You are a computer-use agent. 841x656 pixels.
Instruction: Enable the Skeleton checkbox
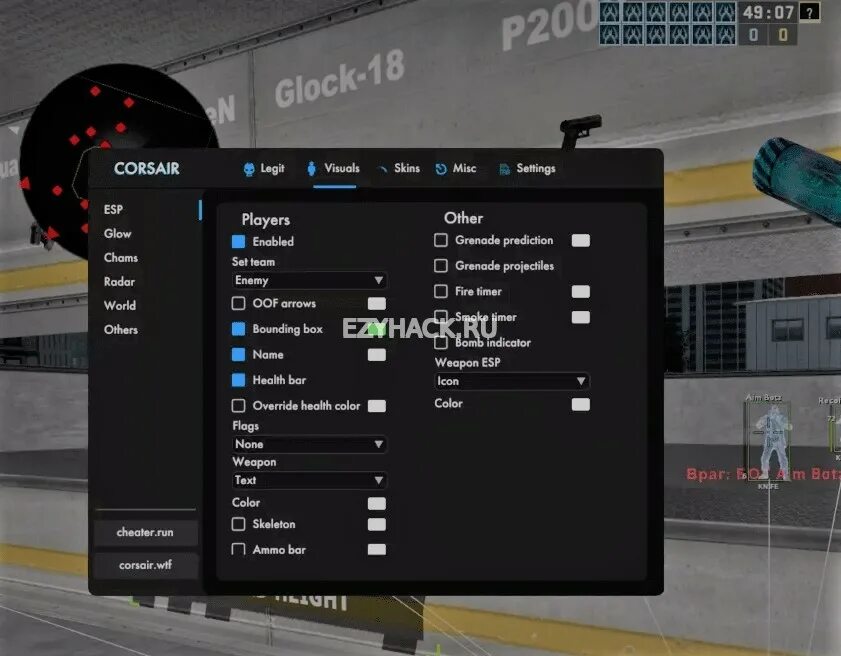click(239, 524)
